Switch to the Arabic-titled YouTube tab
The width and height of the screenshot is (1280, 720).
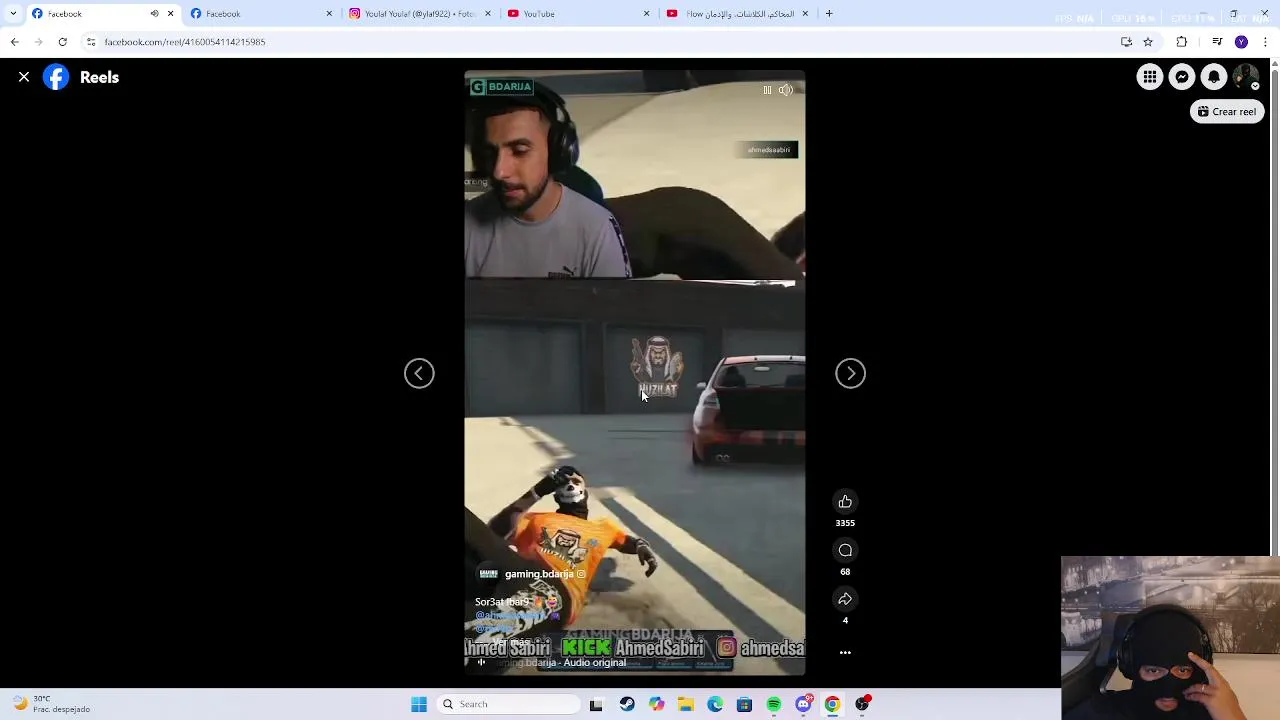click(736, 14)
